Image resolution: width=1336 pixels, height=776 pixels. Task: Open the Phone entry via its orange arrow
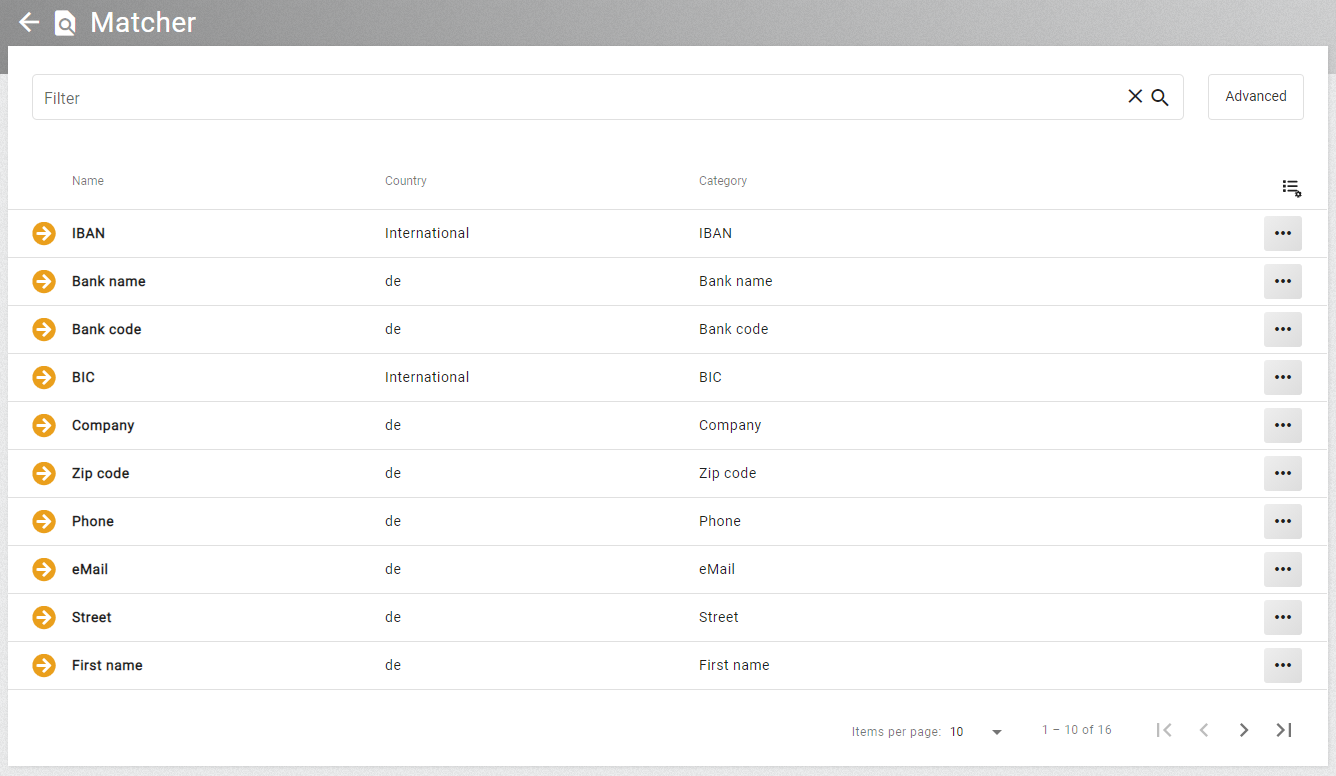43,521
